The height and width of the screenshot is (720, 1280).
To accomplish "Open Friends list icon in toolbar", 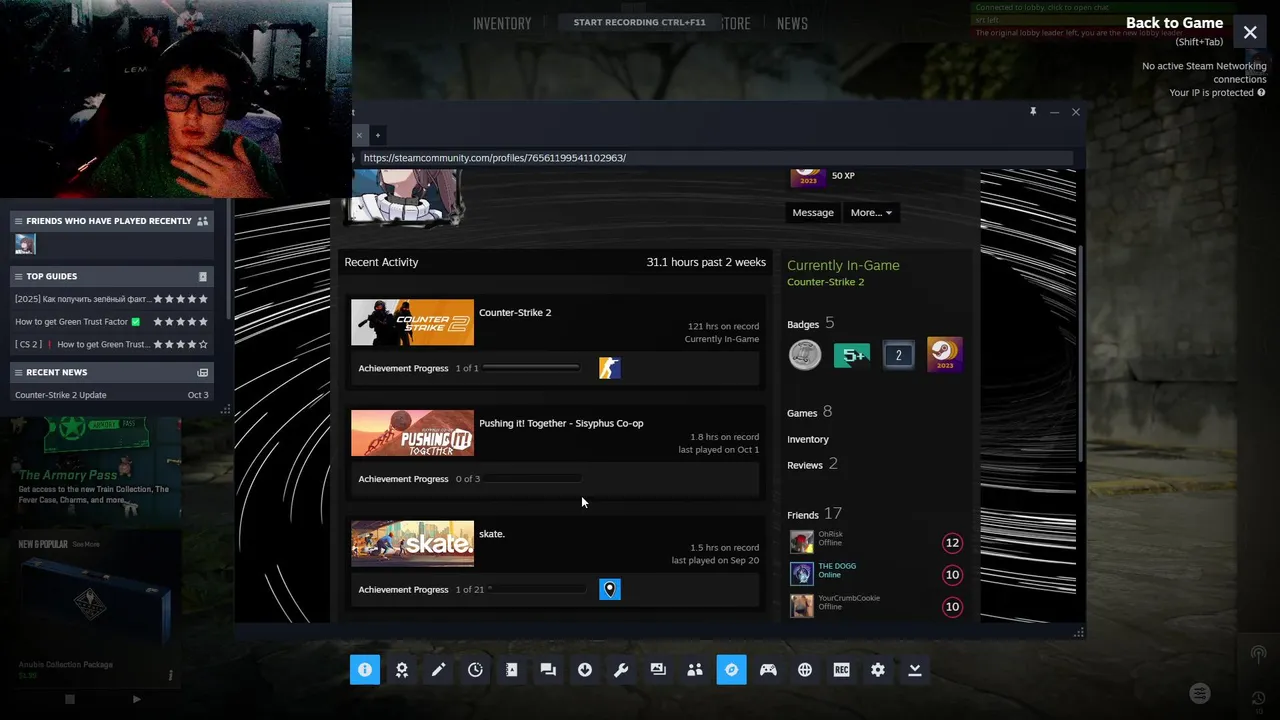I will pos(695,670).
